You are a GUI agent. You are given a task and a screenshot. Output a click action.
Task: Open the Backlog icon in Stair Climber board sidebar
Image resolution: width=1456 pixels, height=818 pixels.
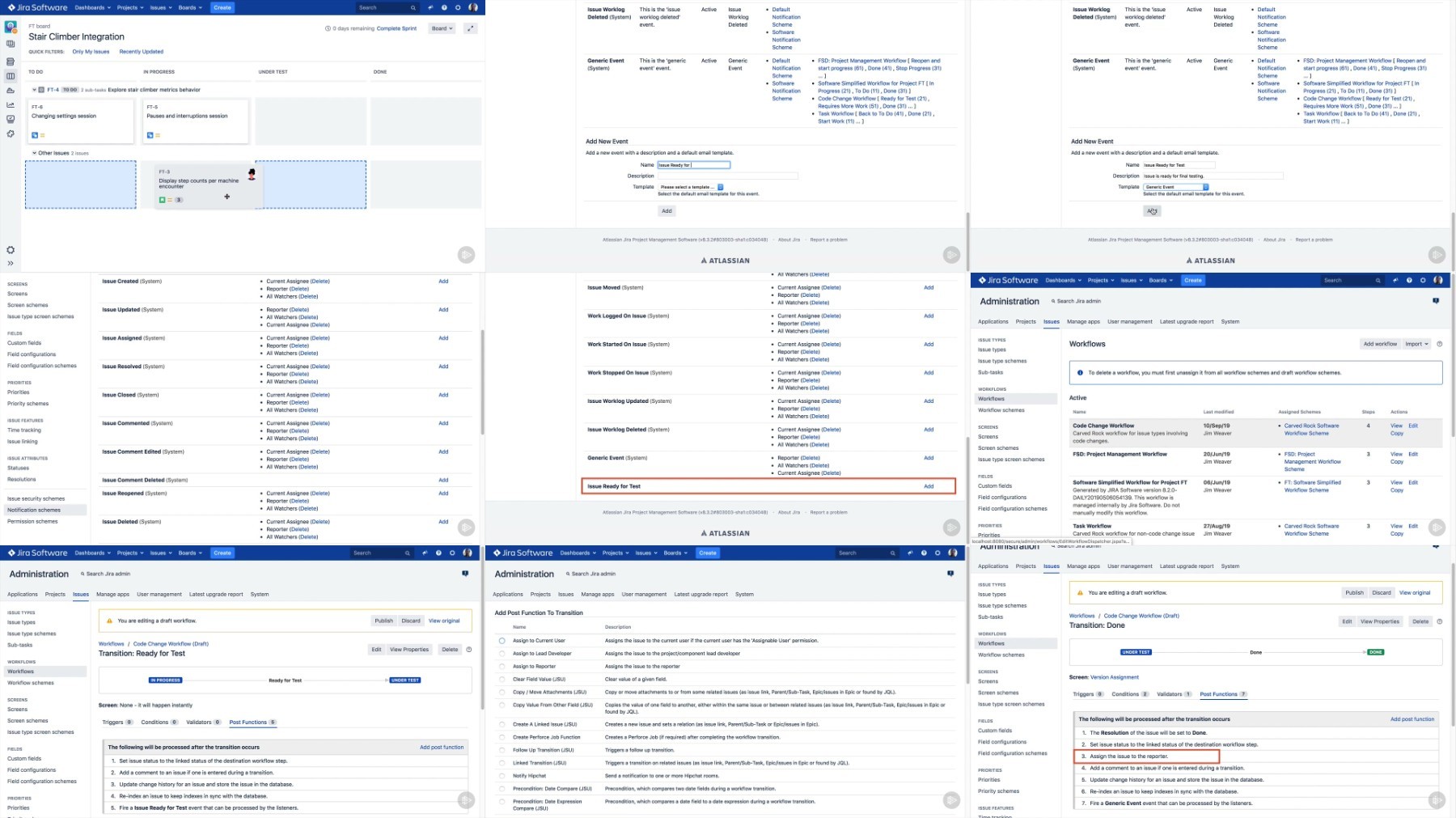11,61
